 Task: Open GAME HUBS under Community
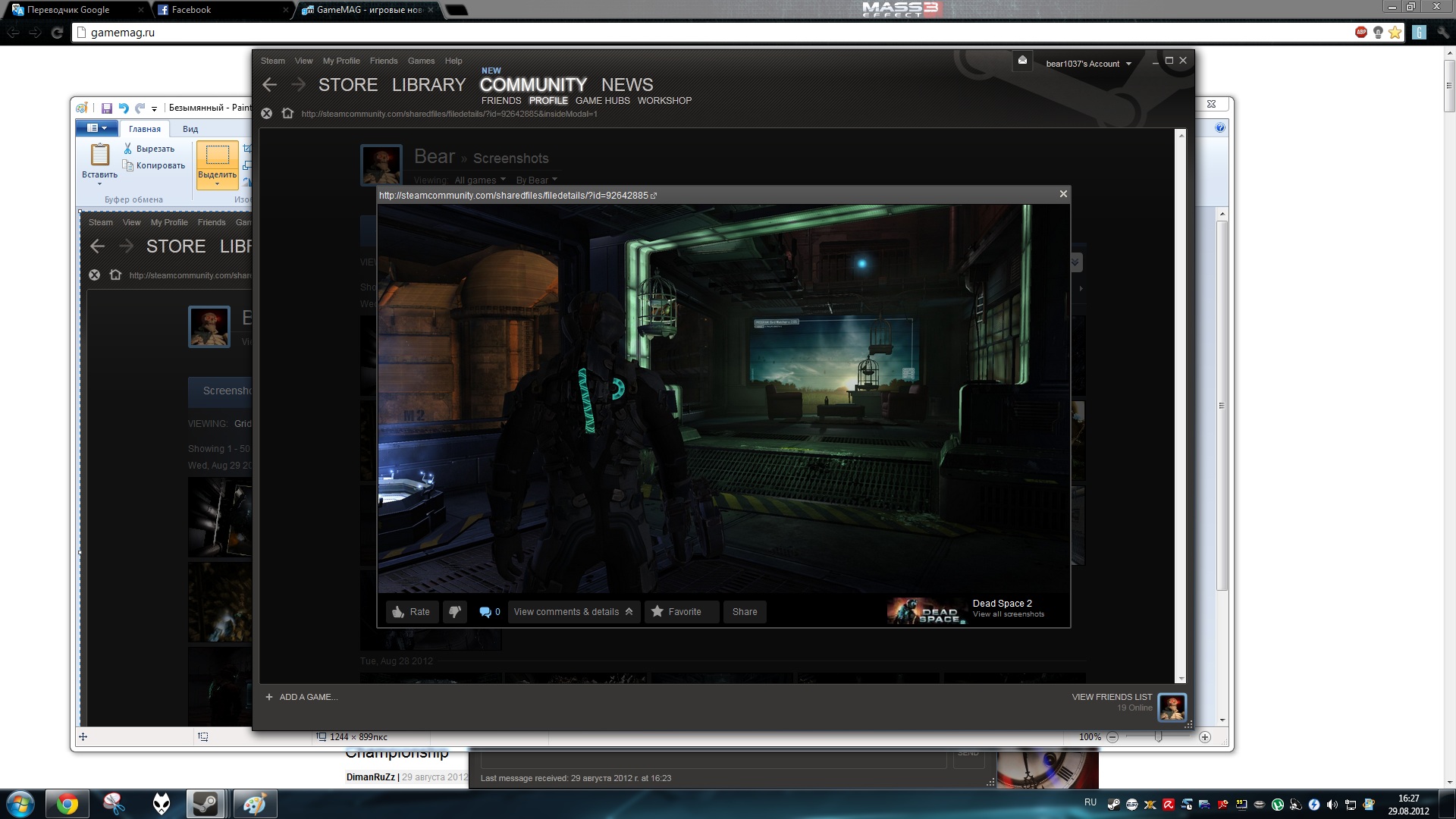point(602,101)
